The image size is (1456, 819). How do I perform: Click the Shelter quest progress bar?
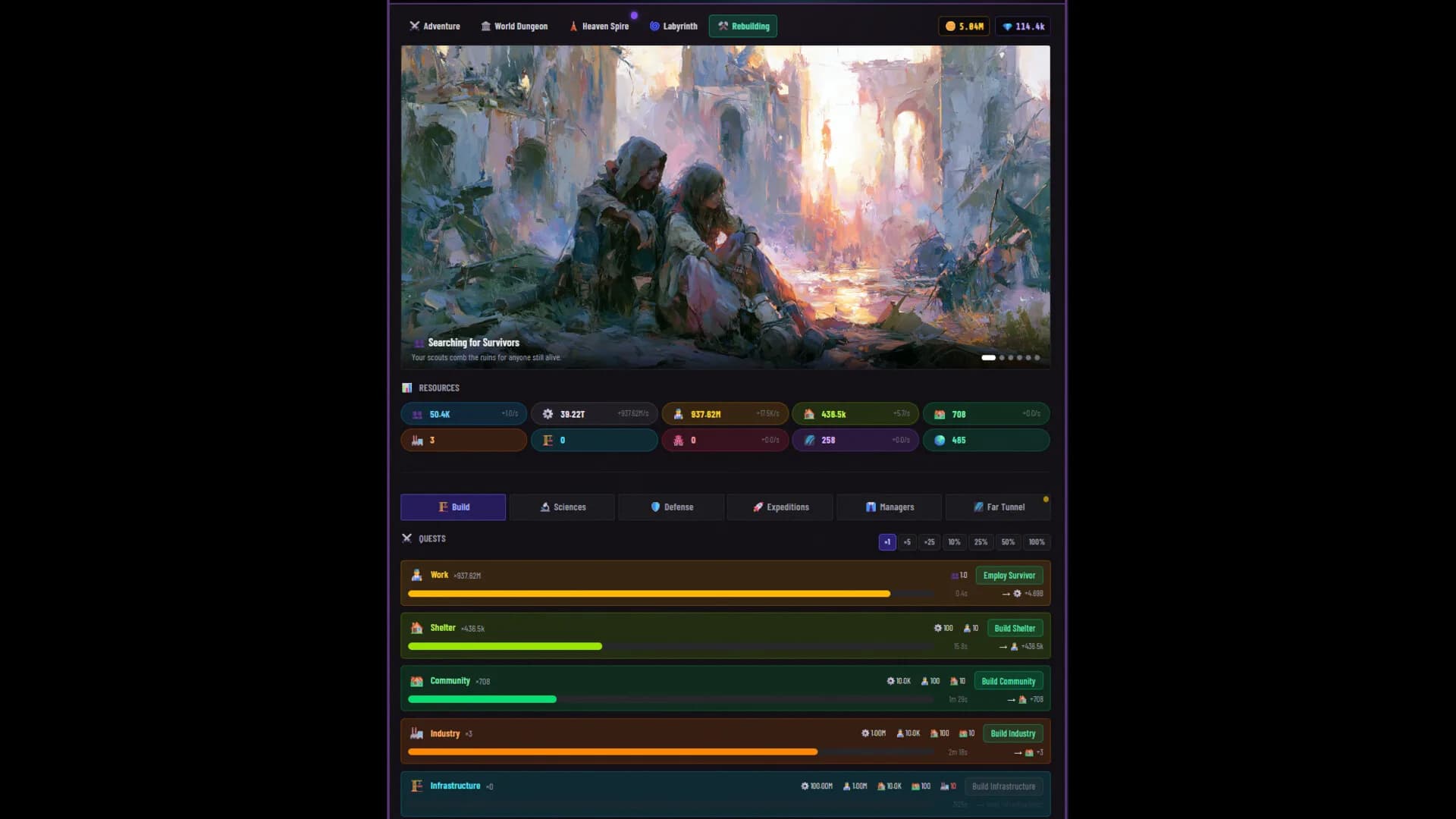pos(671,646)
